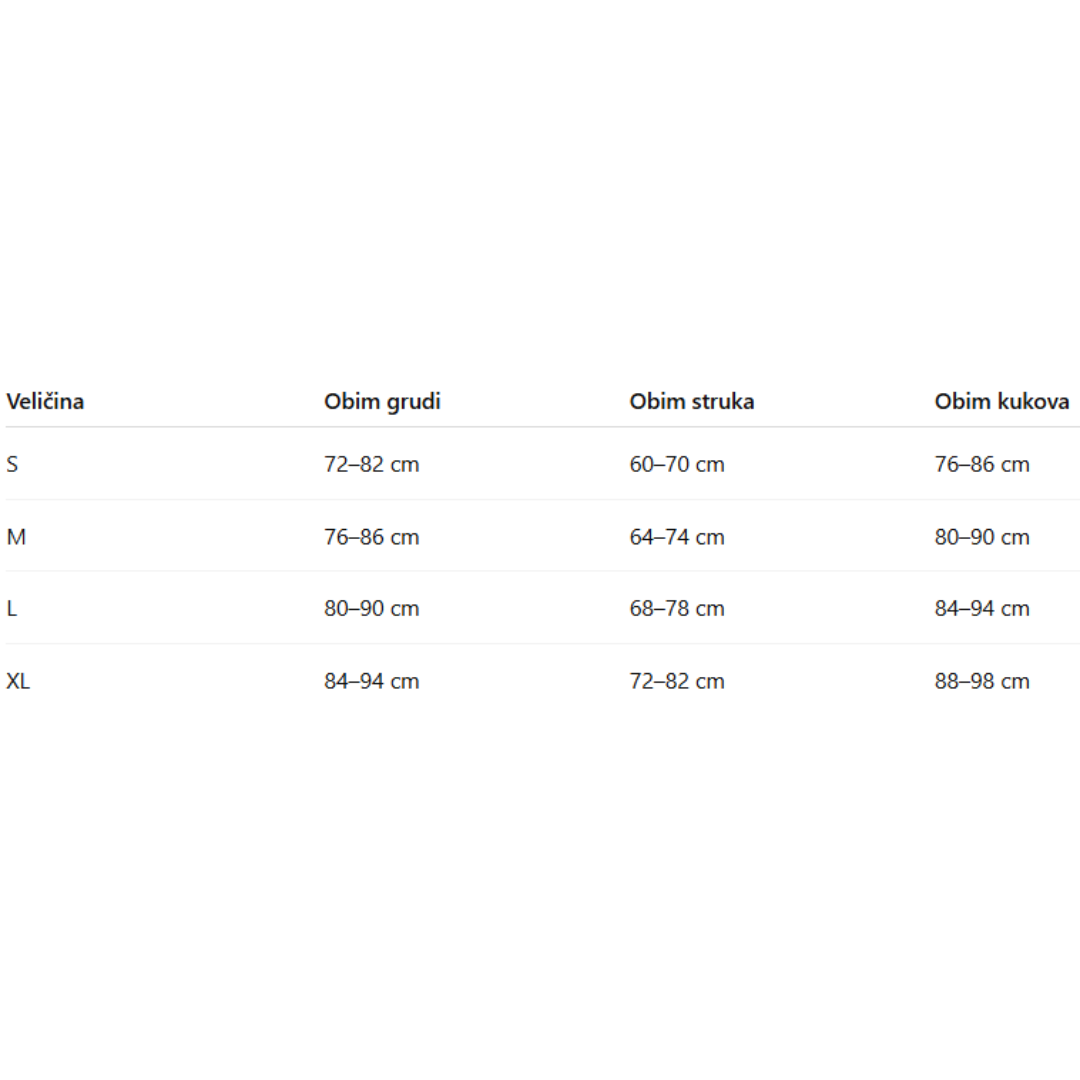Image resolution: width=1080 pixels, height=1080 pixels.
Task: Click the 80–90 cm hip value for M
Action: [982, 537]
